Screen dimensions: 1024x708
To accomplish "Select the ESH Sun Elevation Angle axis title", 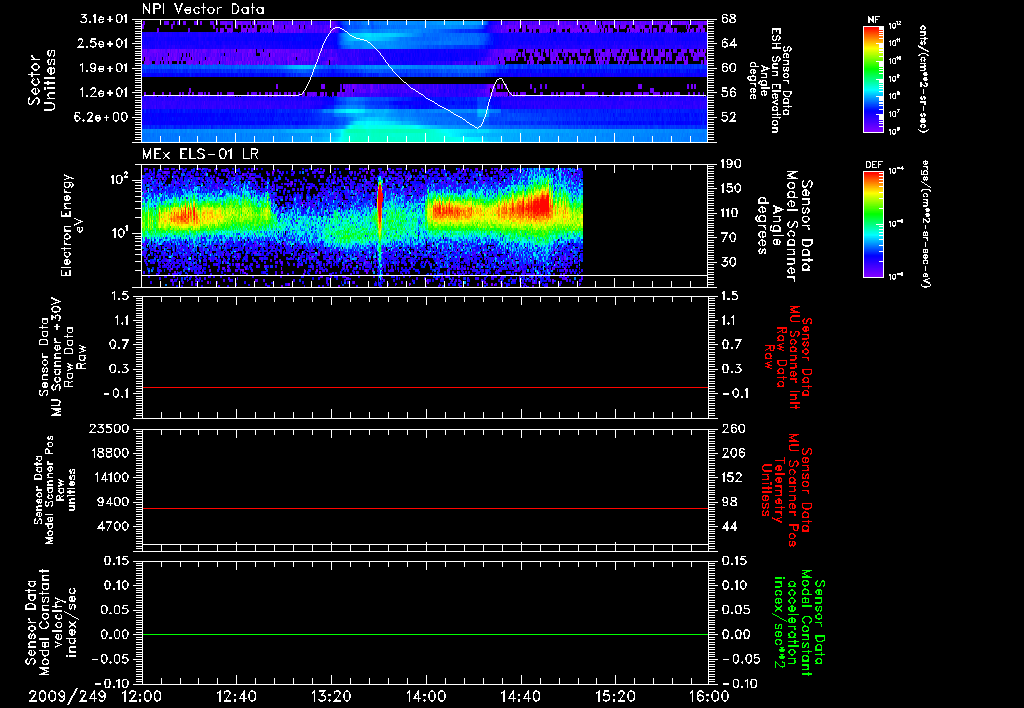I will [771, 80].
